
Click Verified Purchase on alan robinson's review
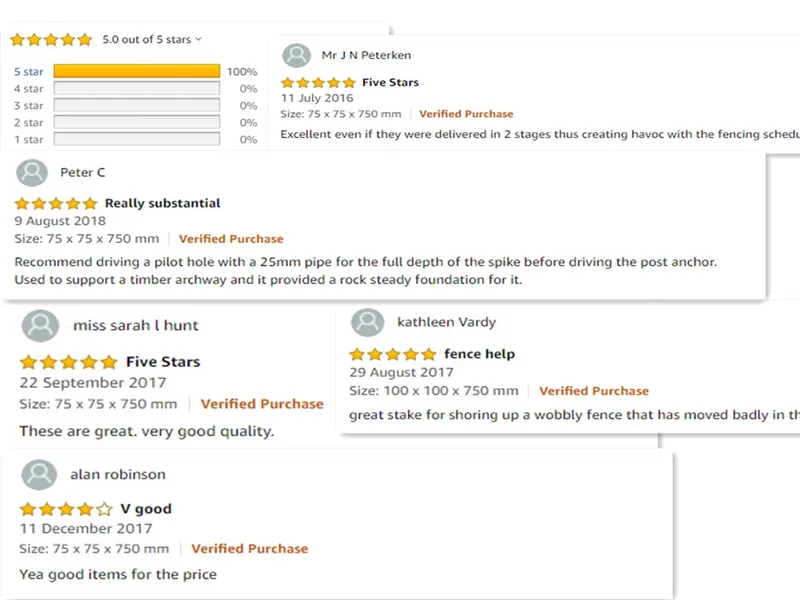click(249, 549)
